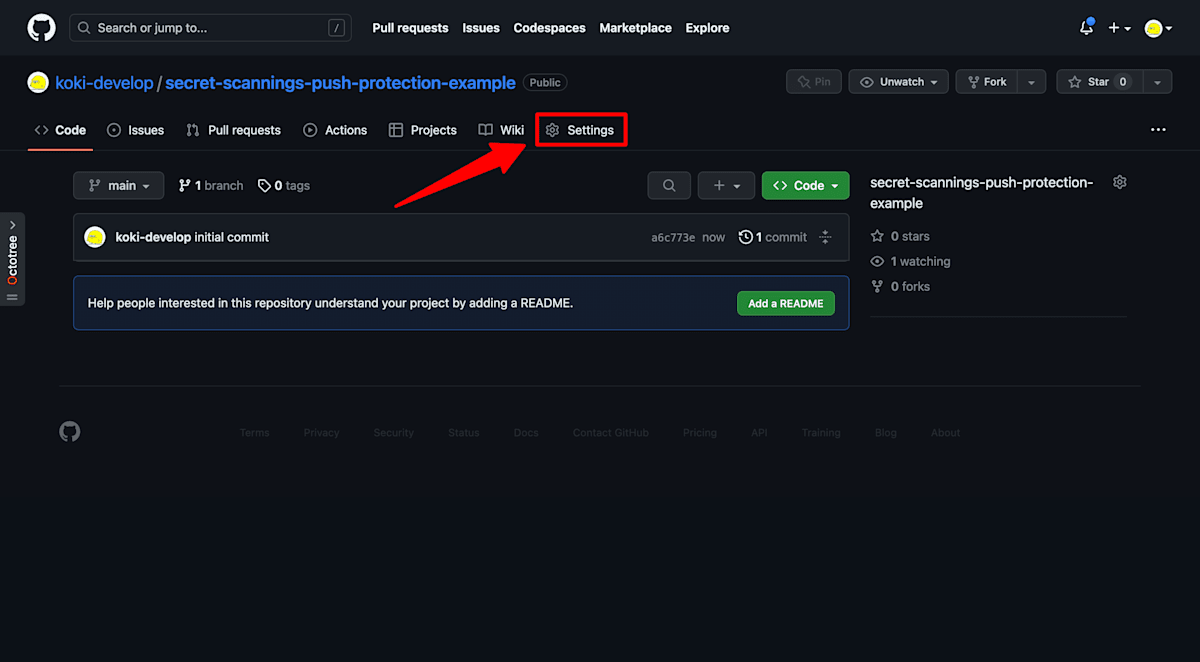Open the koki-develop owner link
This screenshot has width=1200, height=662.
(x=104, y=83)
